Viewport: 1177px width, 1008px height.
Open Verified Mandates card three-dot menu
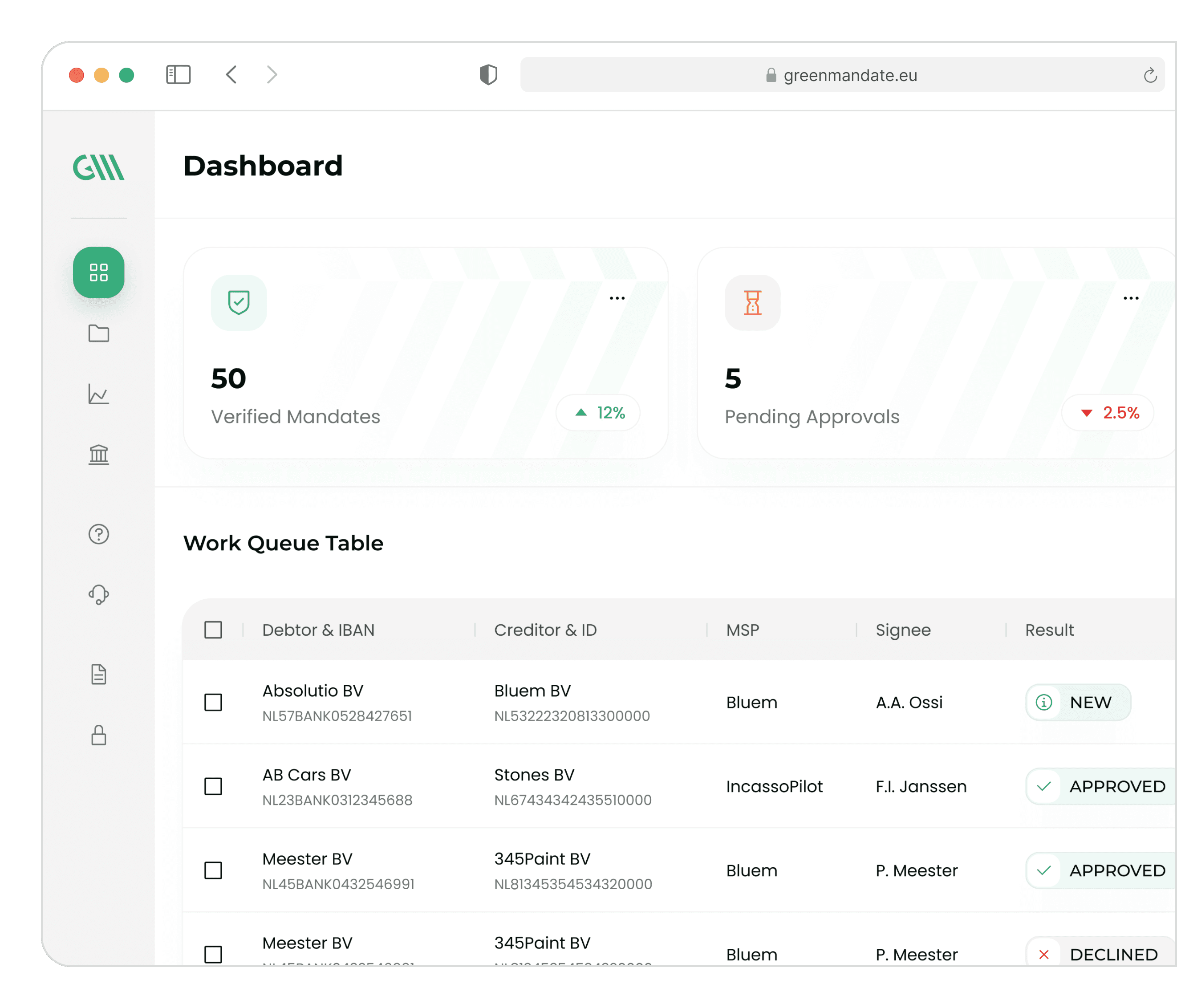pyautogui.click(x=617, y=298)
